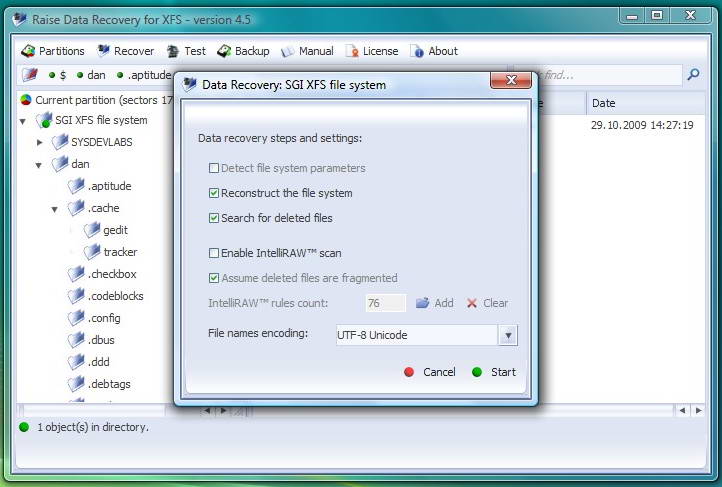
Task: Click the .cache folder icon
Action: coord(76,208)
